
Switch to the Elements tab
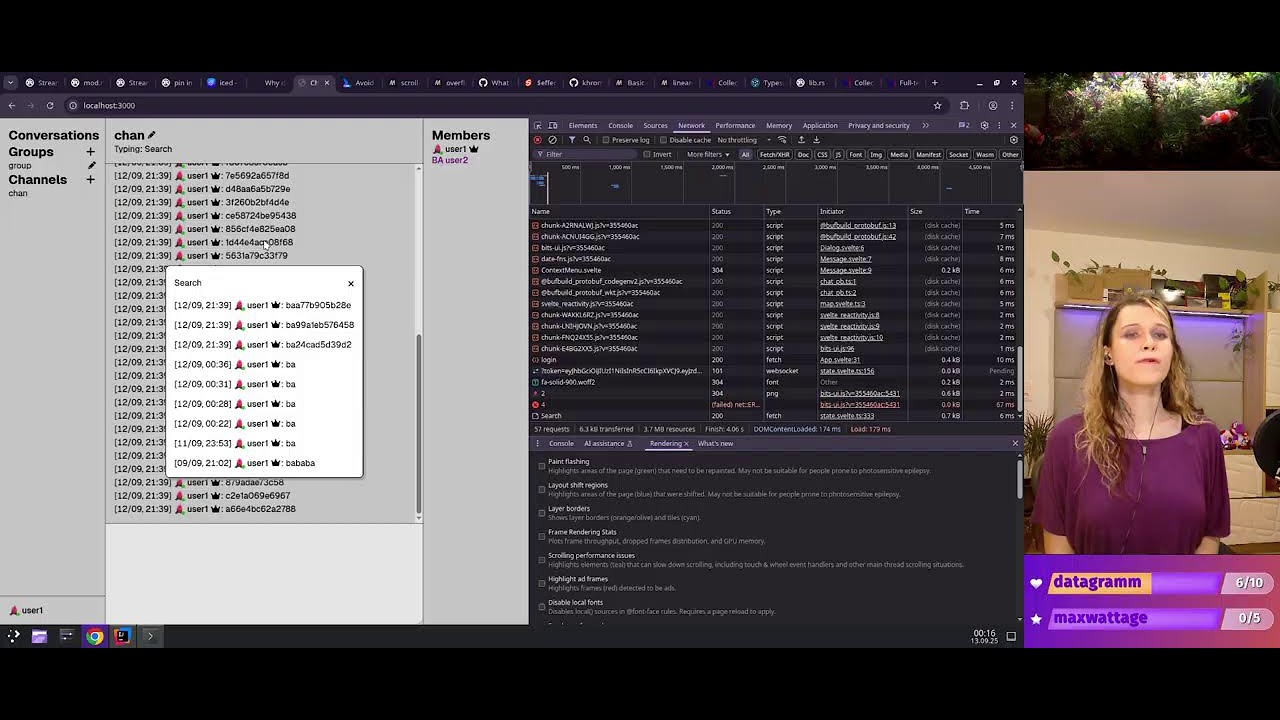(x=583, y=126)
